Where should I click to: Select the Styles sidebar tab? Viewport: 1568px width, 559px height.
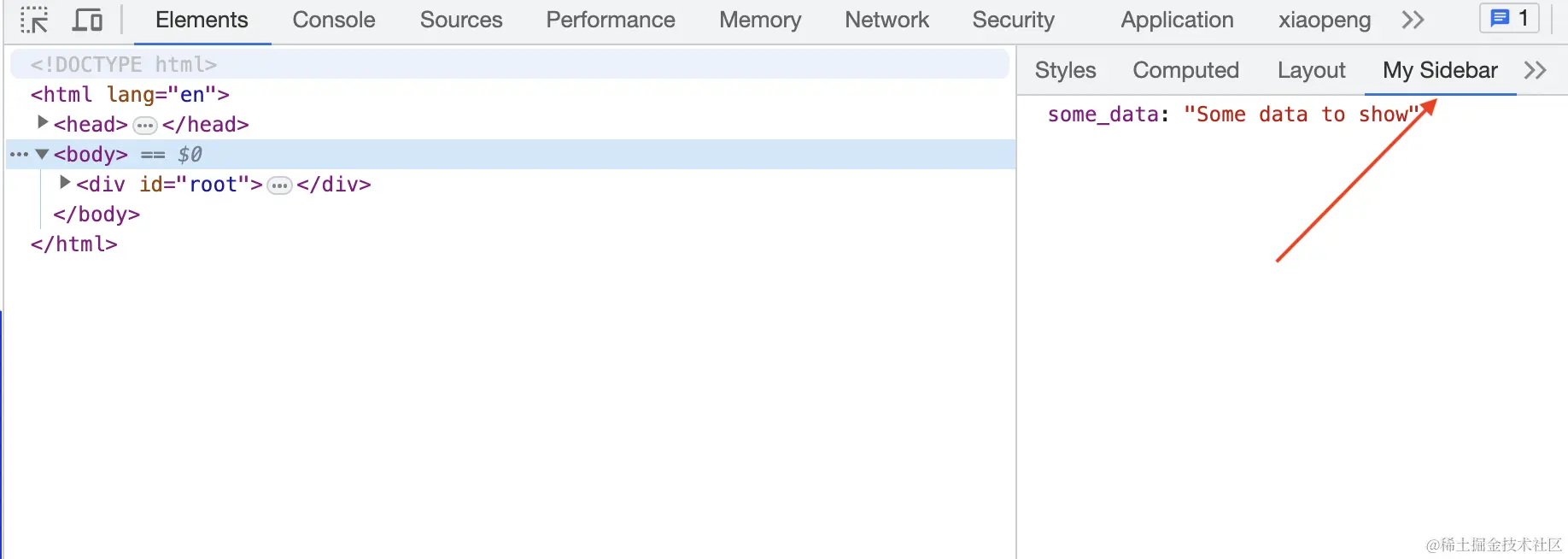1064,70
